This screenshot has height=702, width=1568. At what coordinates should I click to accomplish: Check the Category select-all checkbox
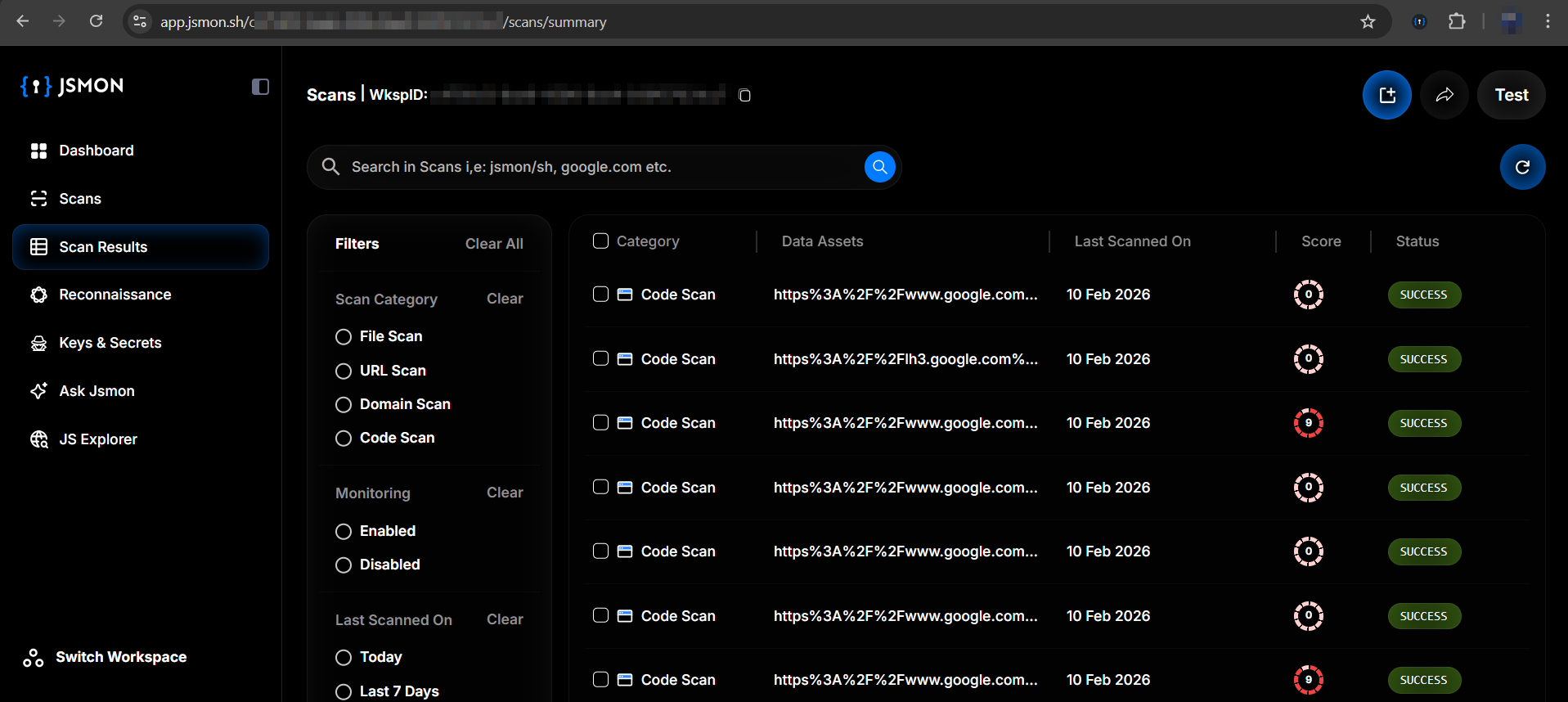click(x=600, y=241)
